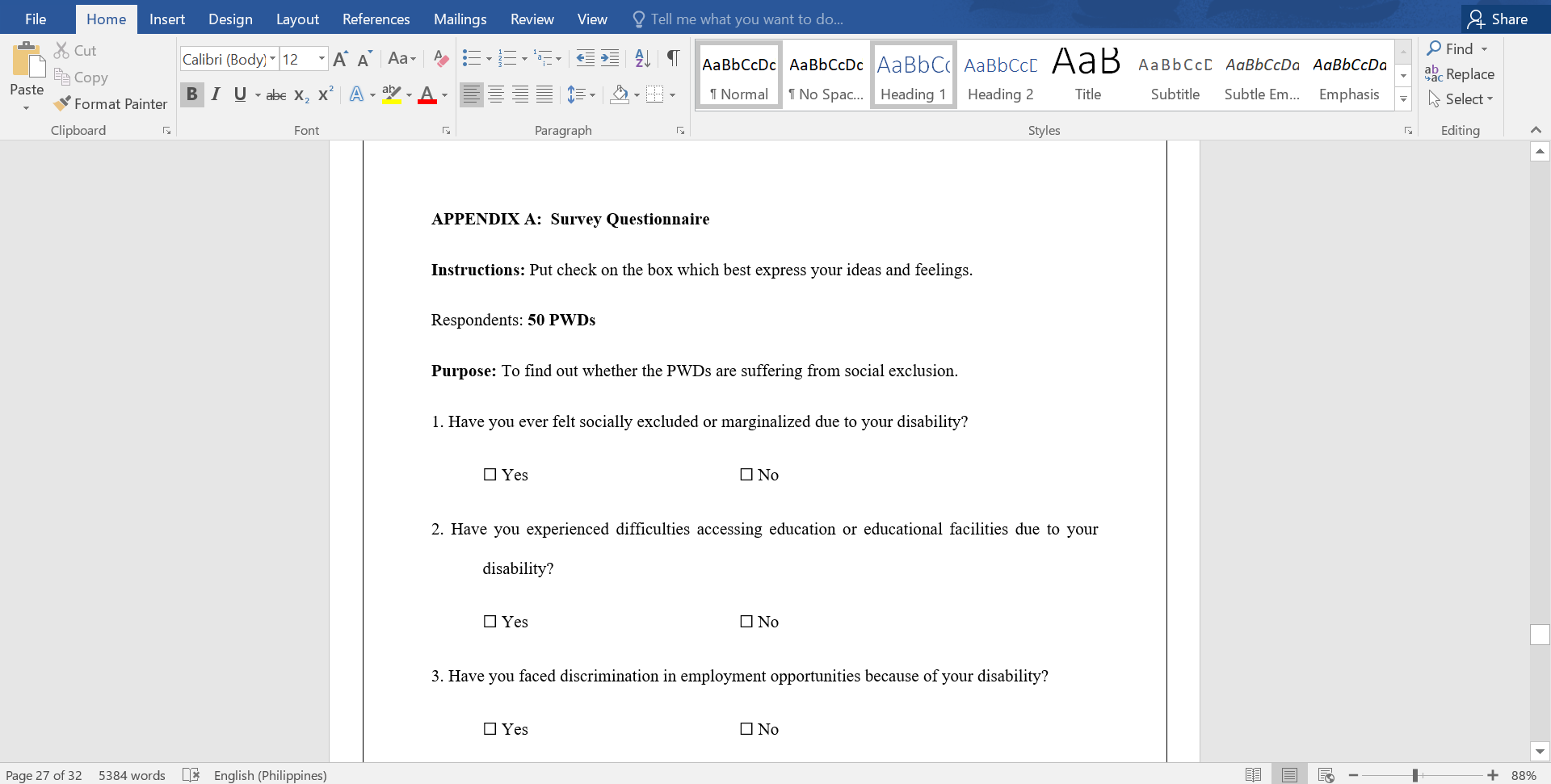The width and height of the screenshot is (1551, 784).
Task: Check No box for question 1
Action: [746, 475]
